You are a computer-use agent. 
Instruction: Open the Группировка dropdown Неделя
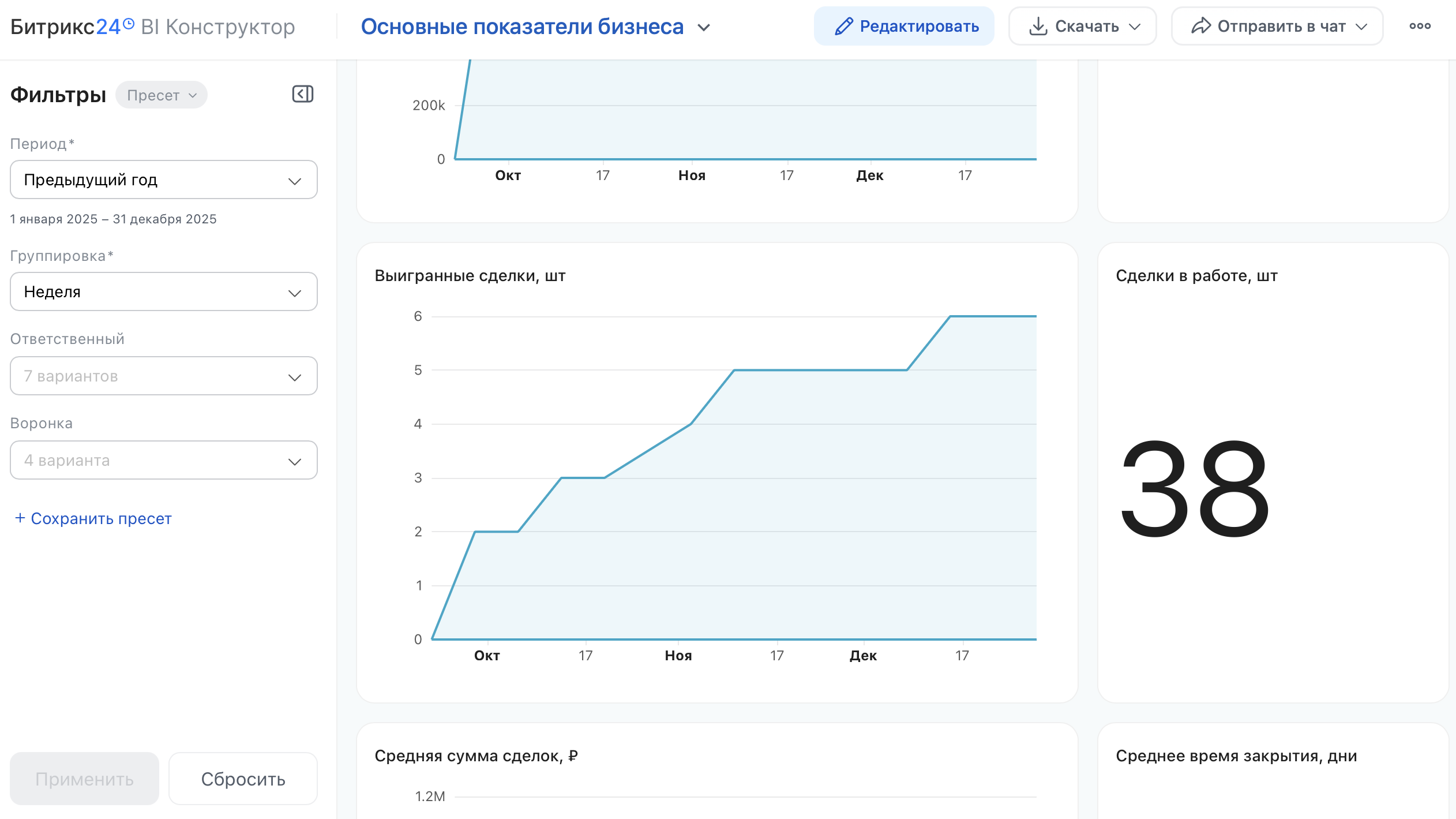(x=164, y=291)
